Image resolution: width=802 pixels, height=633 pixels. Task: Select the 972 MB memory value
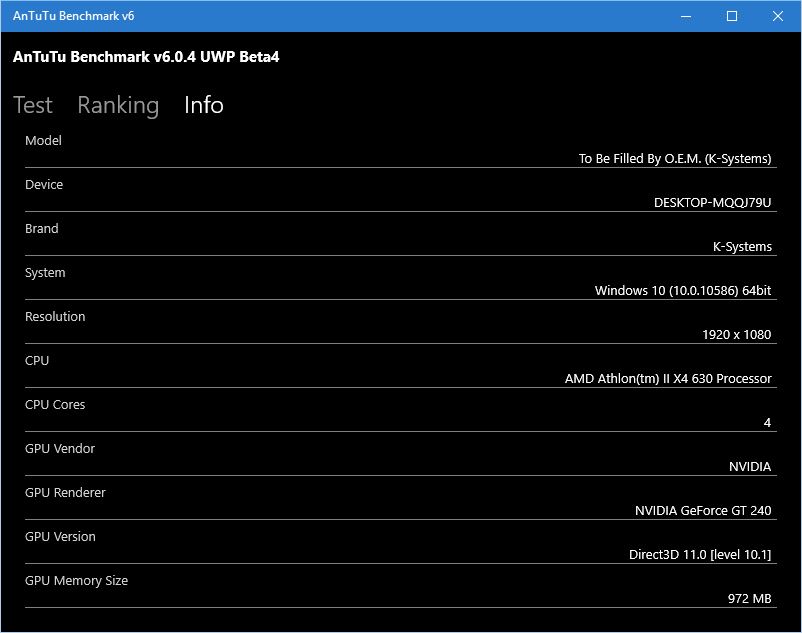click(749, 598)
